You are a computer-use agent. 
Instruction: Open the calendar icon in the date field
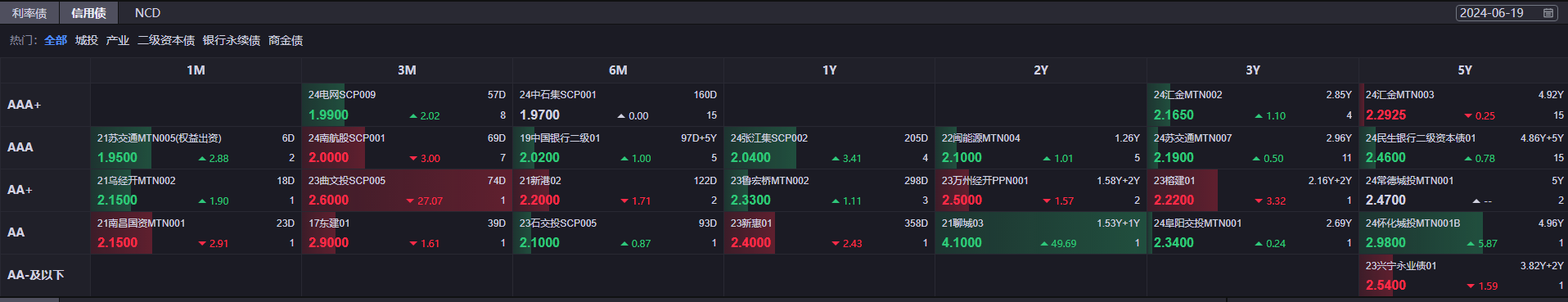(1548, 13)
